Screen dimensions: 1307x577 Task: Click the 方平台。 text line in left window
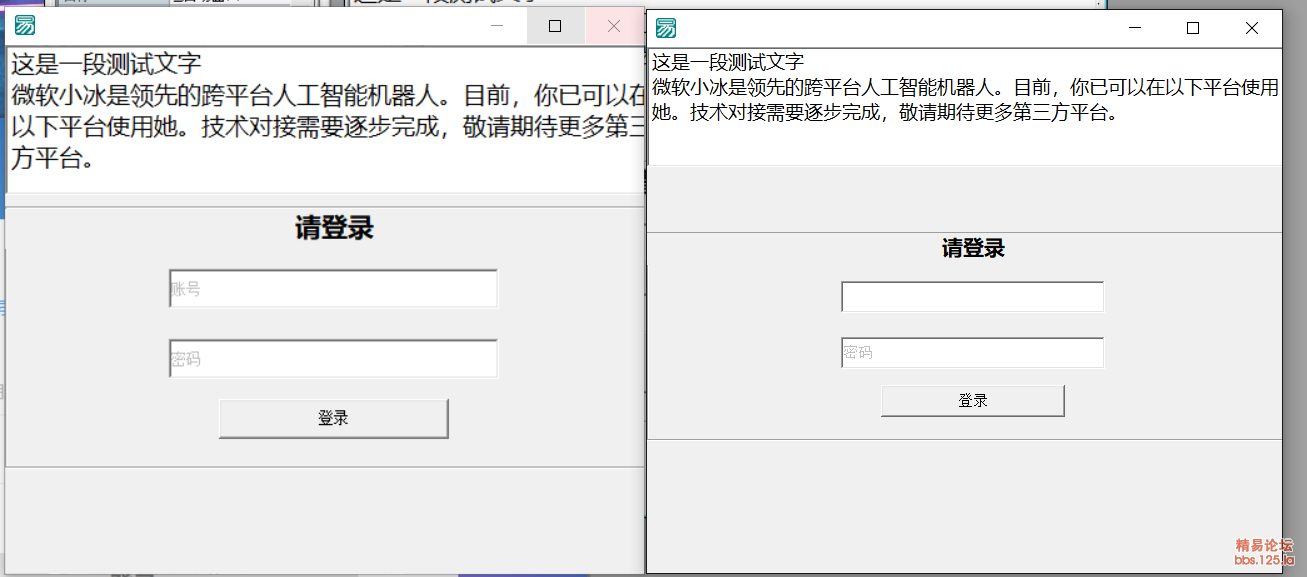click(x=54, y=158)
